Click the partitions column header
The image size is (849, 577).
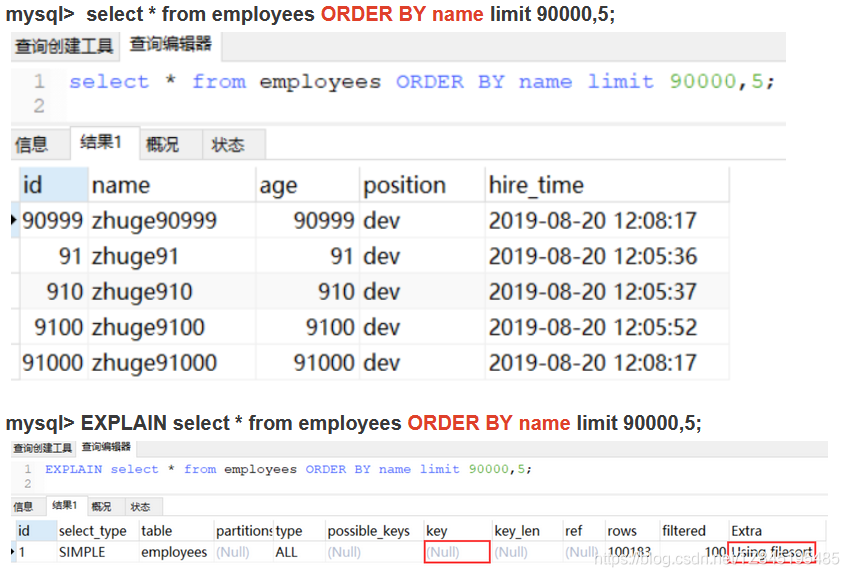pyautogui.click(x=244, y=531)
